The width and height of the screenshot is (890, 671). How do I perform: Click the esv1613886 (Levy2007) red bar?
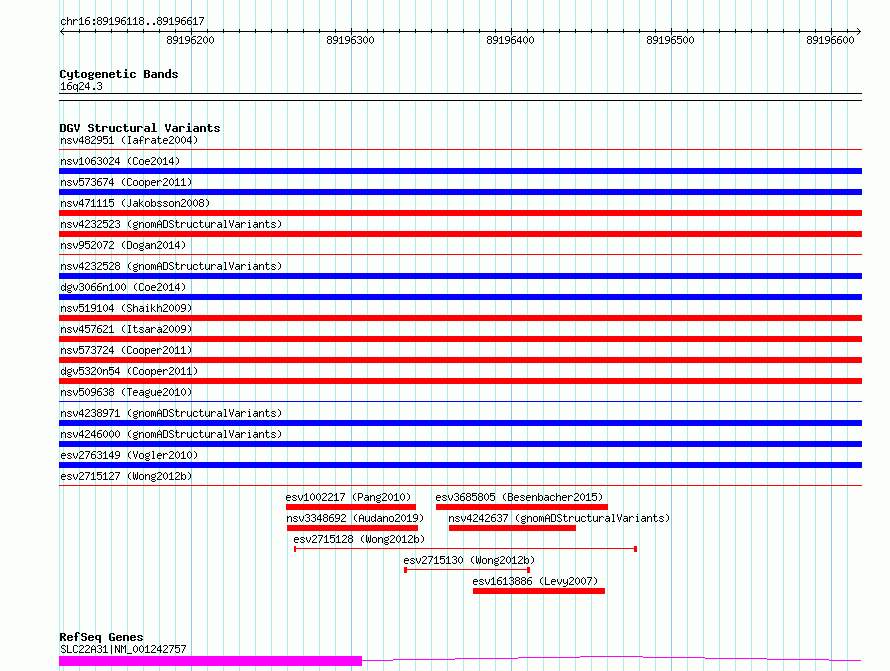(539, 591)
